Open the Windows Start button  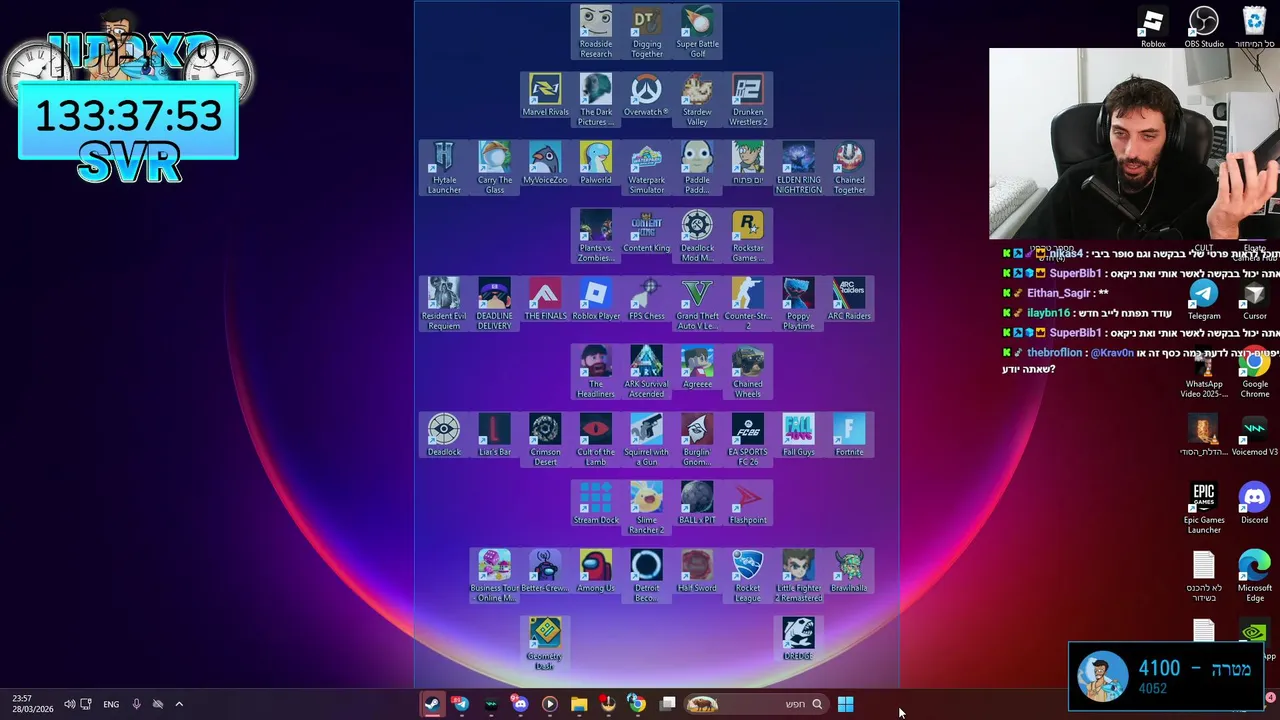click(x=845, y=704)
